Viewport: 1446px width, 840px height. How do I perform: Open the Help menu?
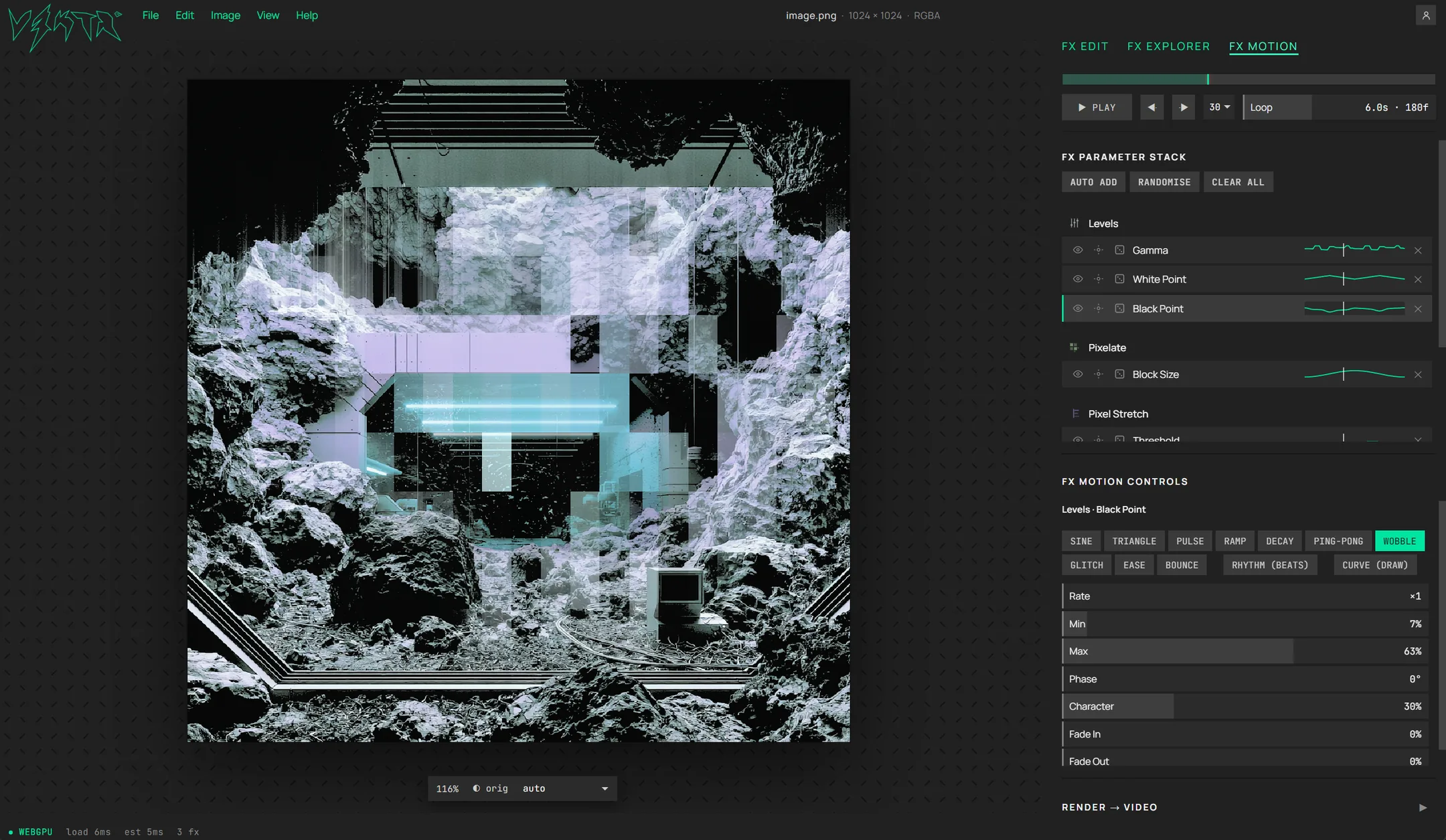pos(307,15)
